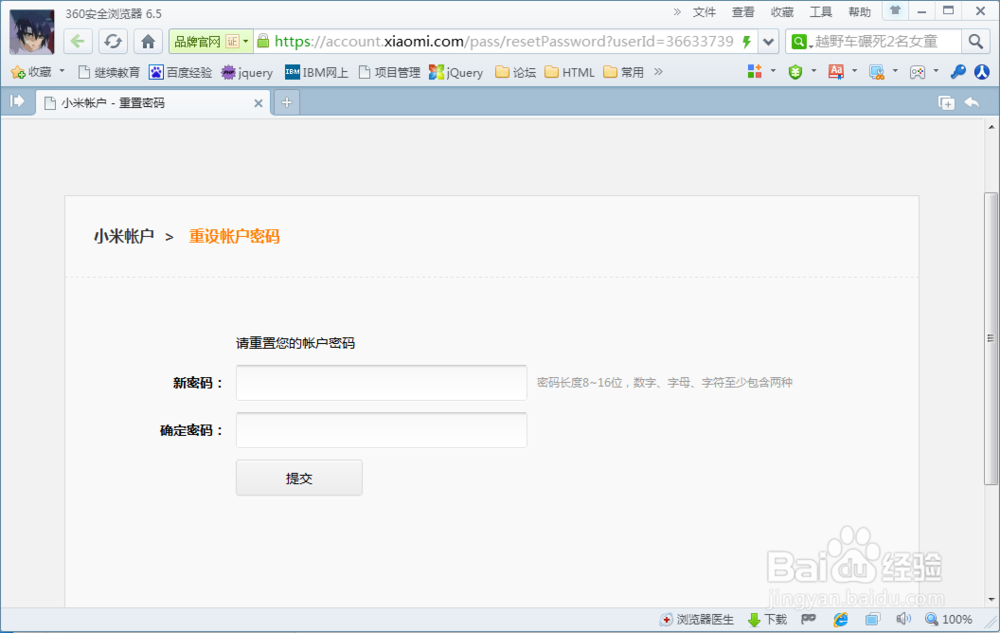Click the green padlock security icon
The image size is (1000, 633).
click(263, 41)
